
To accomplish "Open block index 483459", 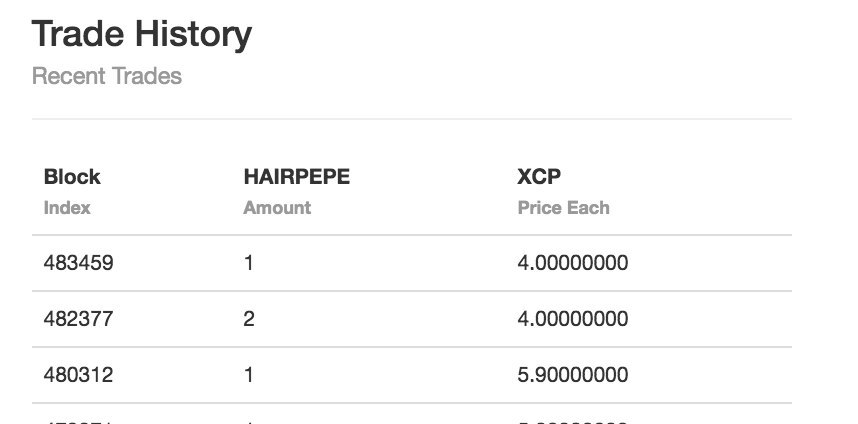I will click(x=78, y=263).
